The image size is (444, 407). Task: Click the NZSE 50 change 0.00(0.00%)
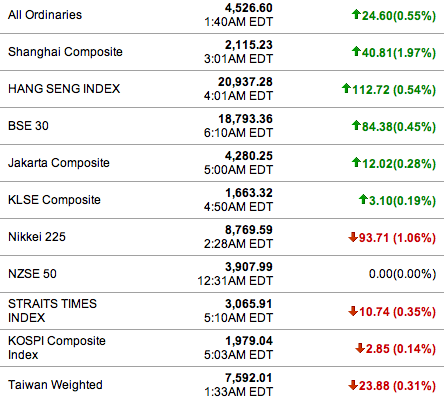402,274
